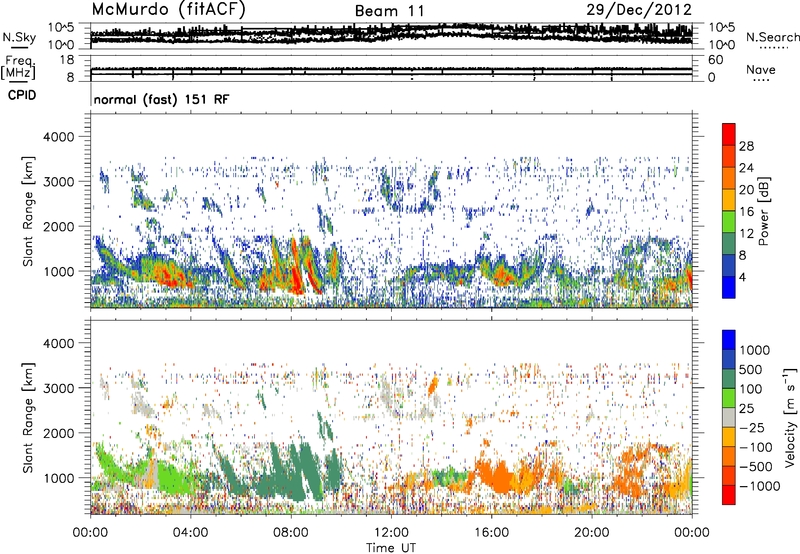Click the "4" label on the power color bar

(x=742, y=277)
